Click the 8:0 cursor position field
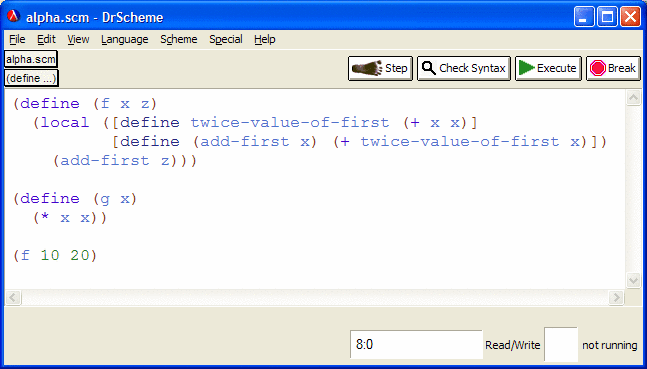The height and width of the screenshot is (369, 647). pos(416,344)
